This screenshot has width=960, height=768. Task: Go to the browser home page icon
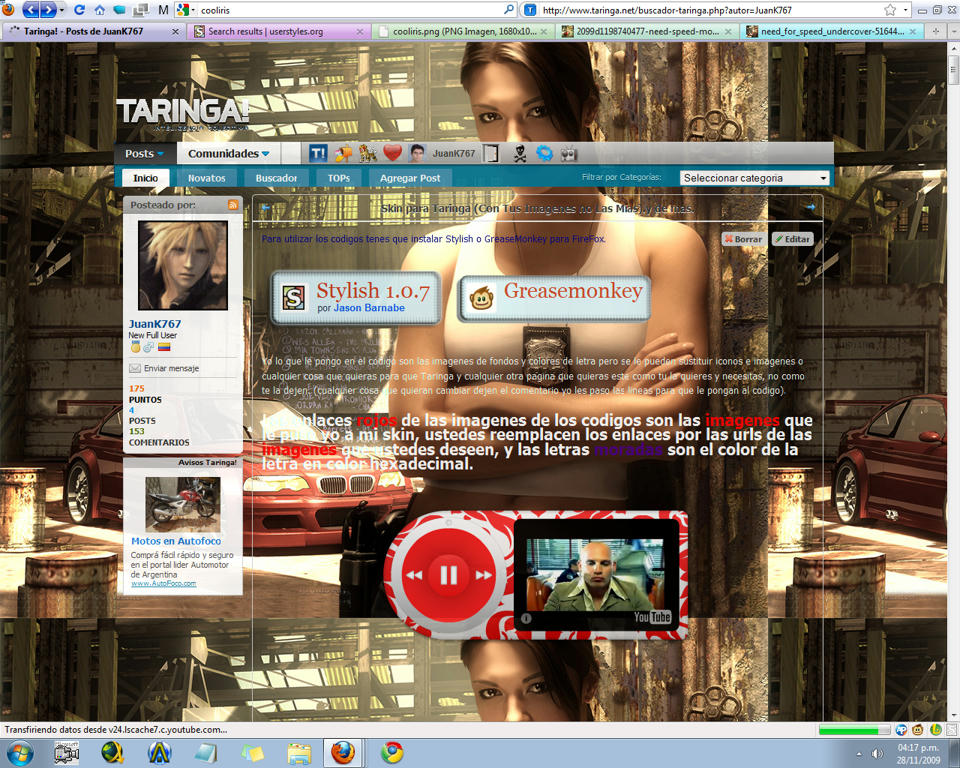point(99,10)
